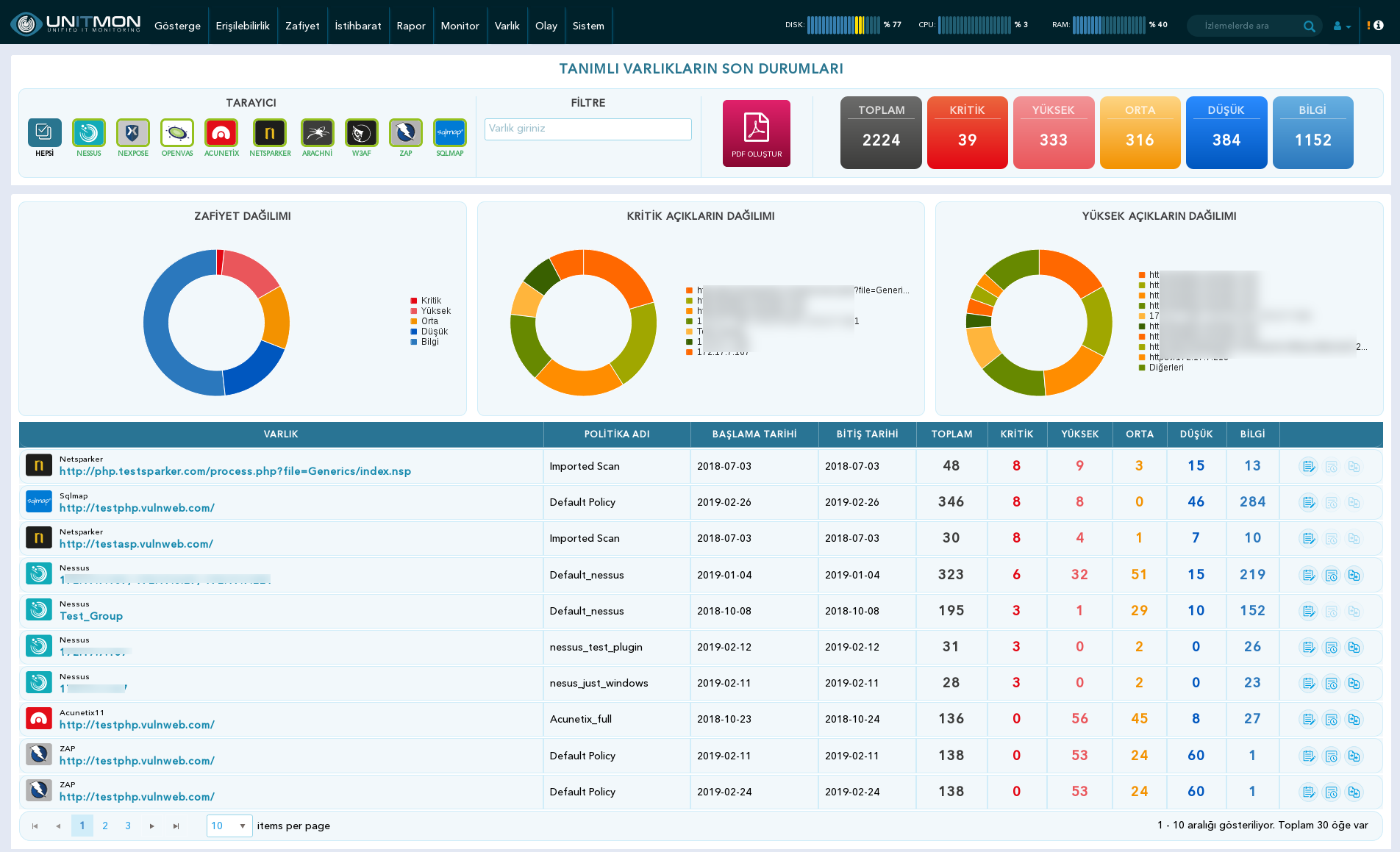This screenshot has height=852, width=1400.
Task: Filter by Acunetix scanner icon
Action: 221,133
